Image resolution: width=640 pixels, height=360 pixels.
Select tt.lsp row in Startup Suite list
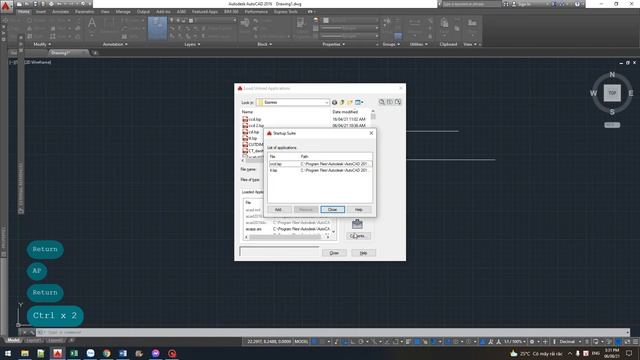320,170
